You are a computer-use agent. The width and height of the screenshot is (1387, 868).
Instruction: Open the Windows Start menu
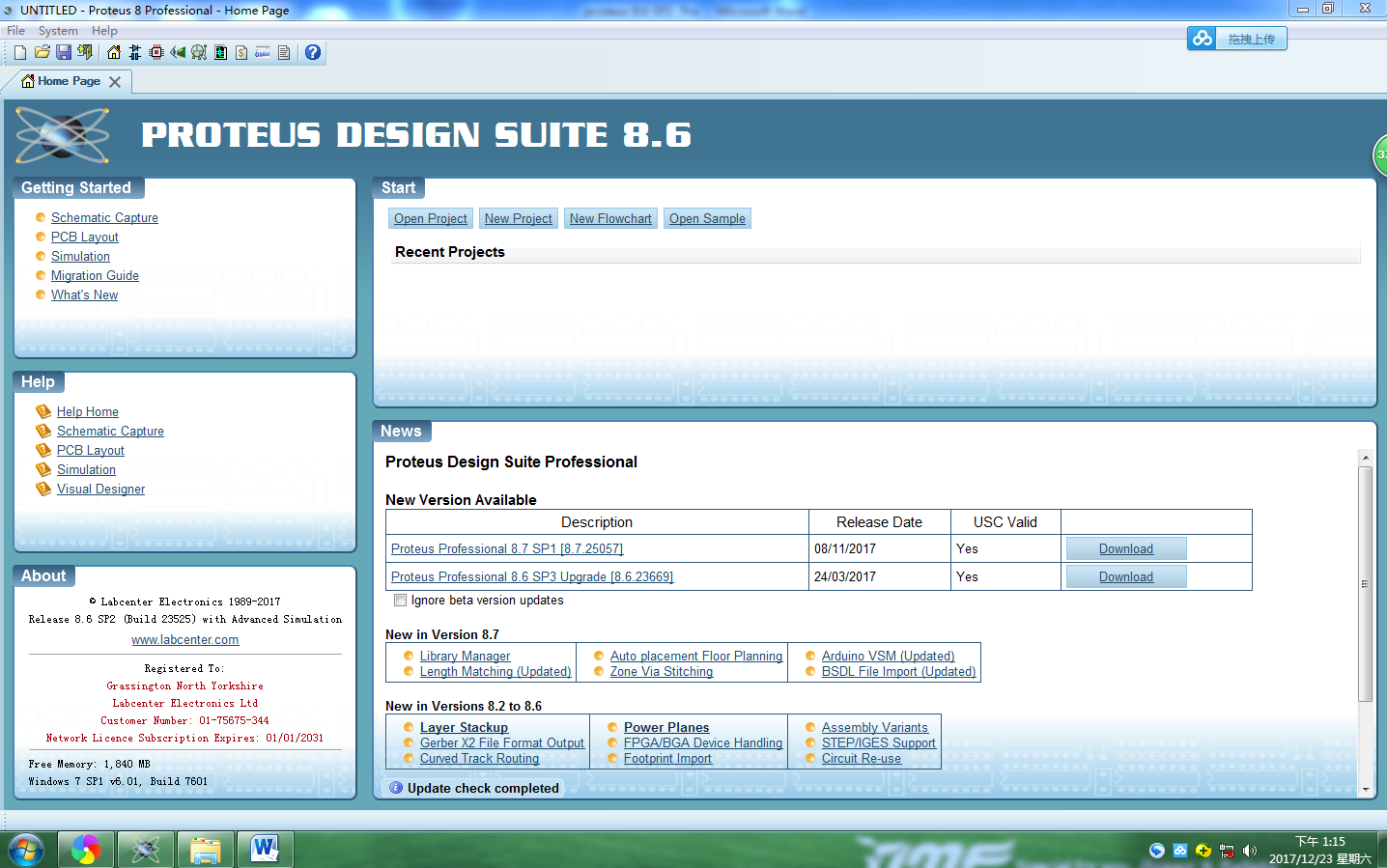pyautogui.click(x=26, y=850)
